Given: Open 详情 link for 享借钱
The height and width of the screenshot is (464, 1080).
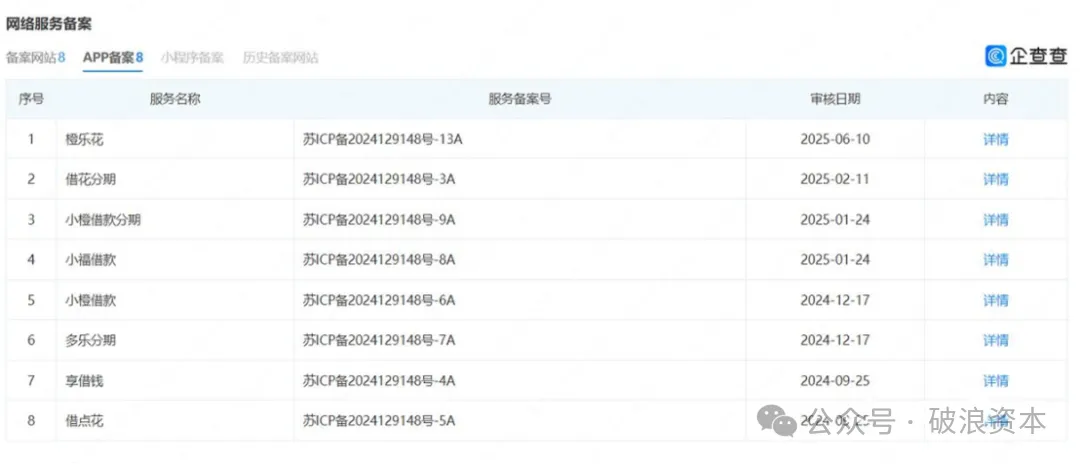Looking at the screenshot, I should 995,381.
